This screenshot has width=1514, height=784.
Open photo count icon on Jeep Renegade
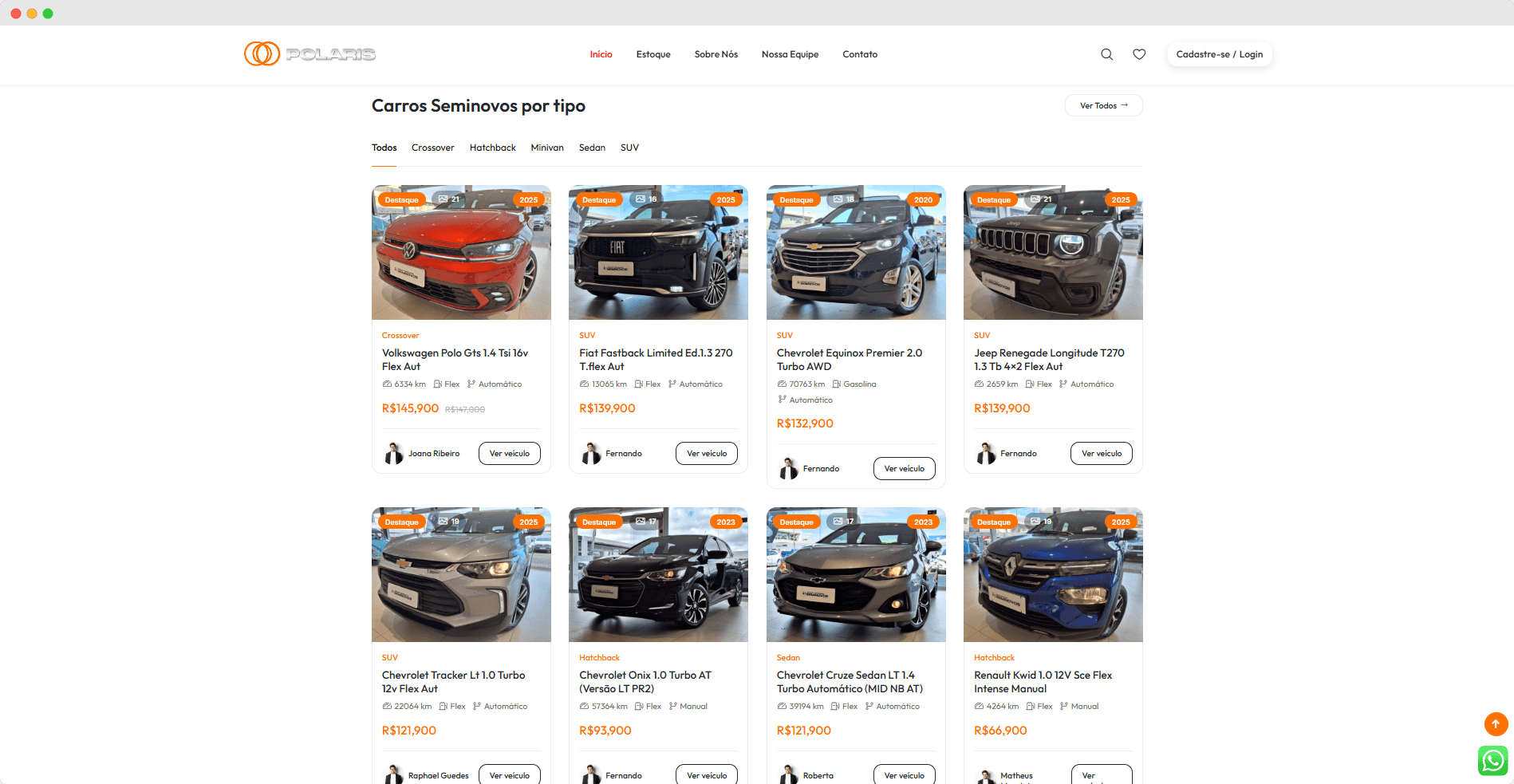click(x=1041, y=199)
